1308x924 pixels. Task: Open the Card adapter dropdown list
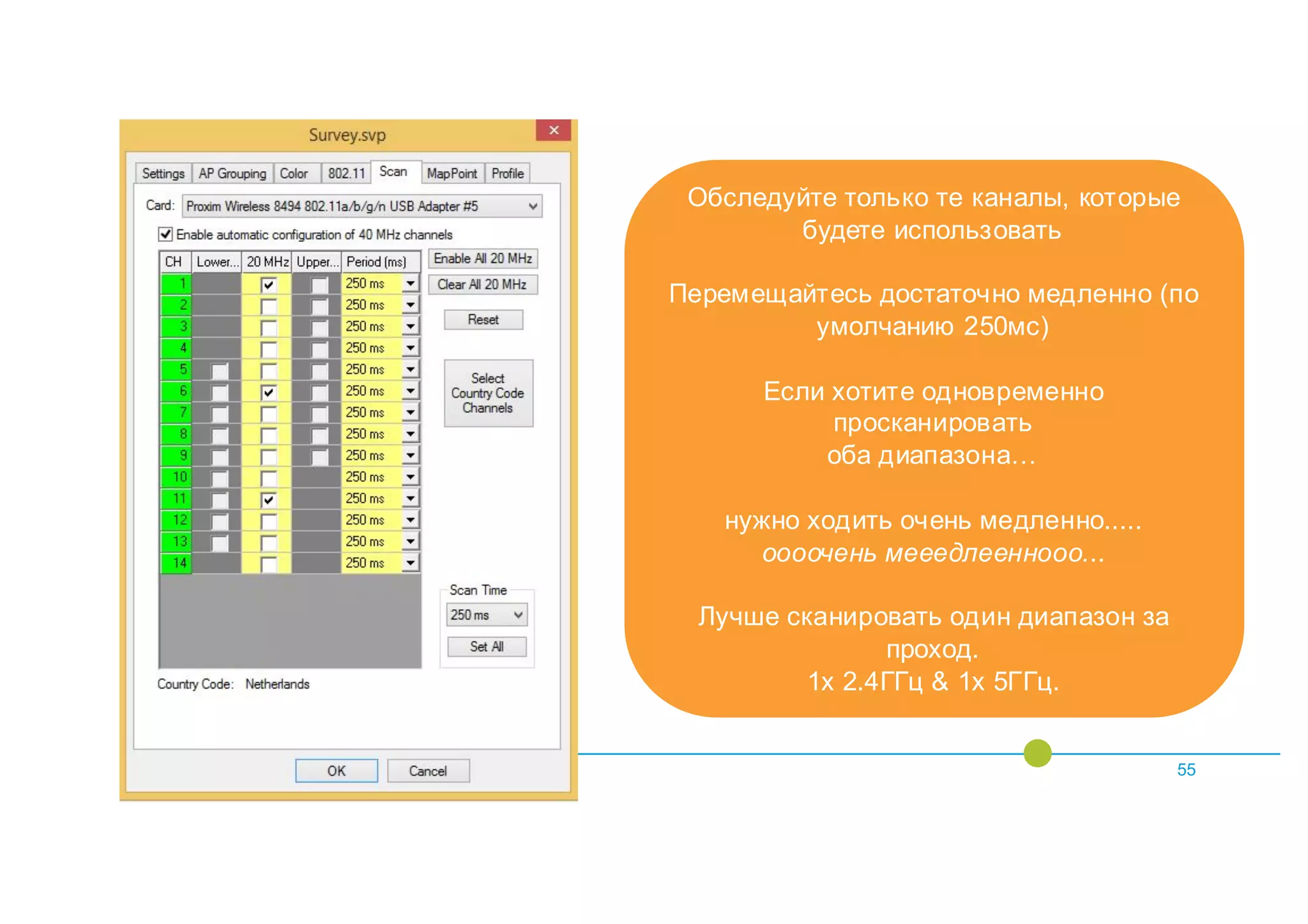tap(532, 206)
